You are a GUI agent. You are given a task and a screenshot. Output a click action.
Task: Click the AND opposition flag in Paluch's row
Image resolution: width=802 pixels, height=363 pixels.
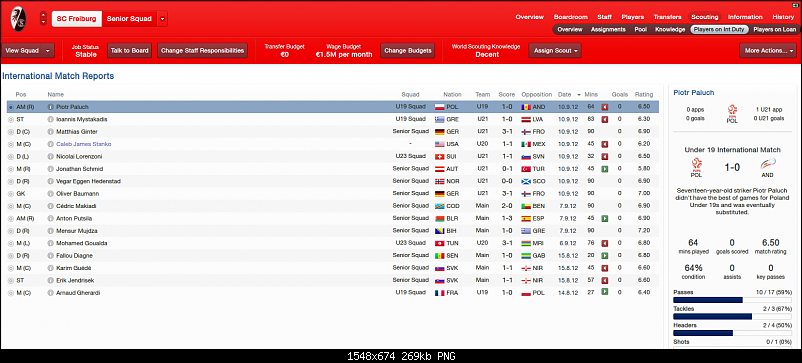pyautogui.click(x=526, y=107)
